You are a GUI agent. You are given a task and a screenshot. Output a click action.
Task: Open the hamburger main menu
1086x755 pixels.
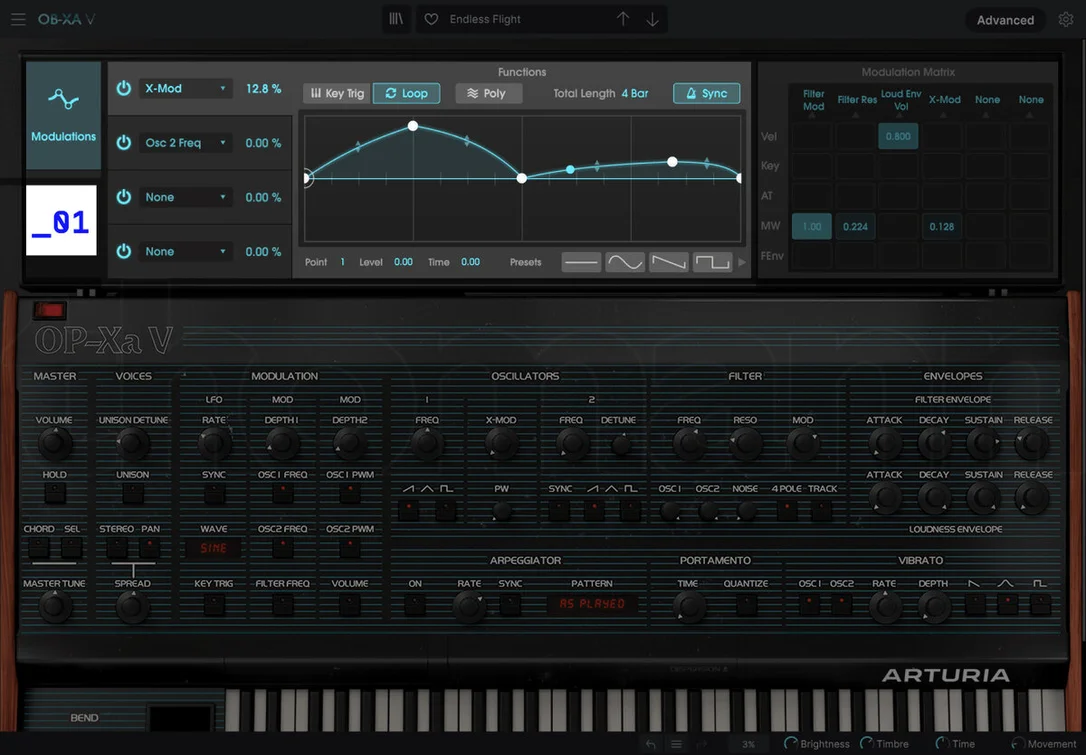(18, 19)
